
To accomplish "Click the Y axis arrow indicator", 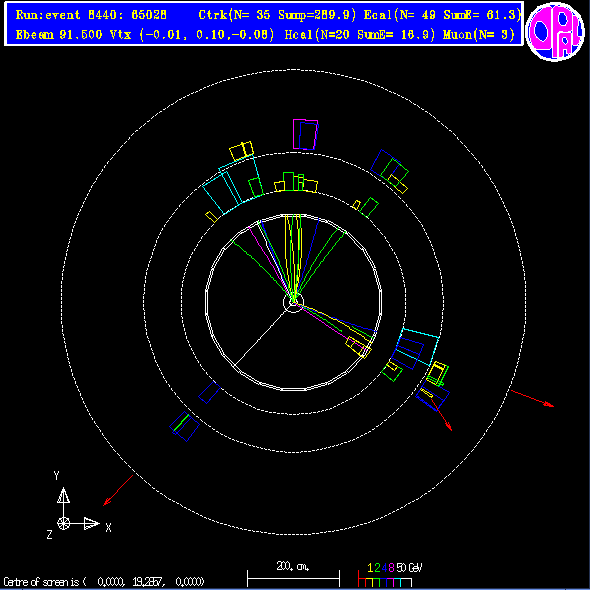I will (63, 496).
